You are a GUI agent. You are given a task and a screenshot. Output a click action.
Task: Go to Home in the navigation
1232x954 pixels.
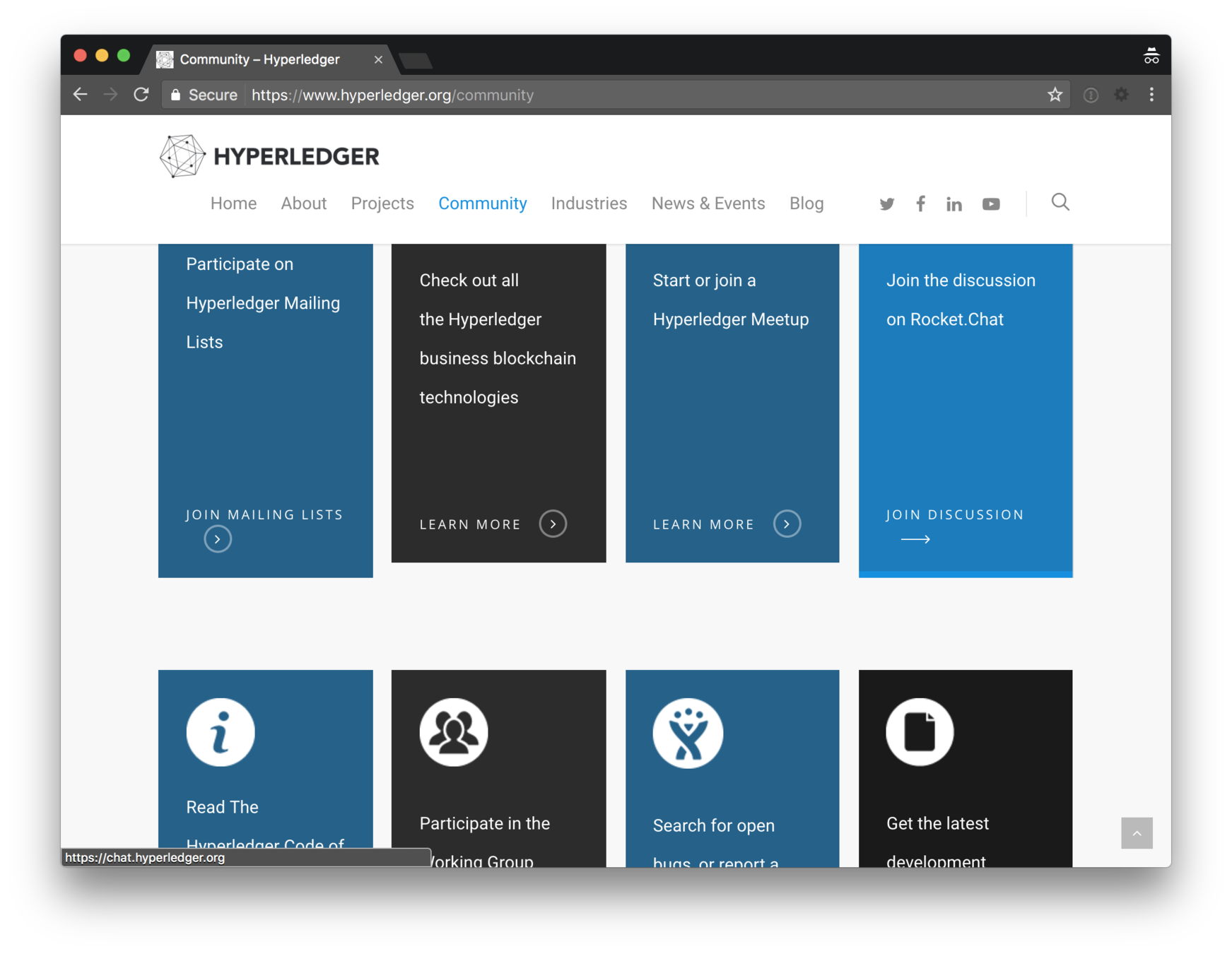coord(233,204)
